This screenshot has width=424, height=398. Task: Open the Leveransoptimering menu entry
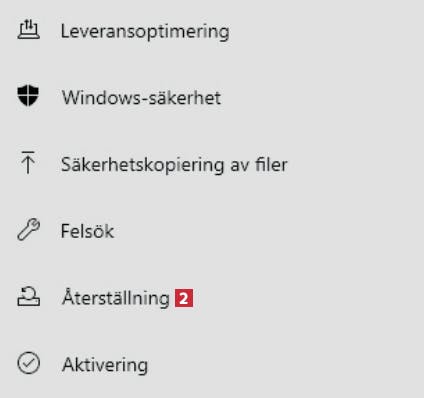coord(212,31)
